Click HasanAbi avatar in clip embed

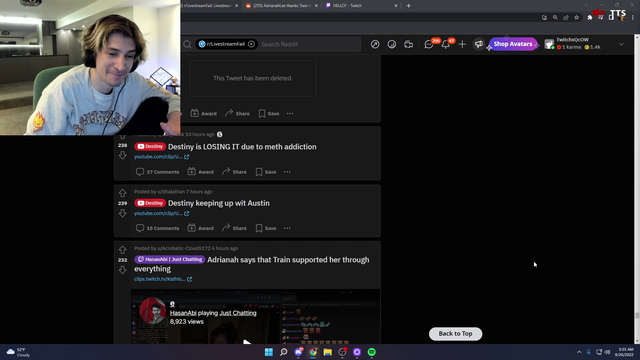tap(152, 310)
